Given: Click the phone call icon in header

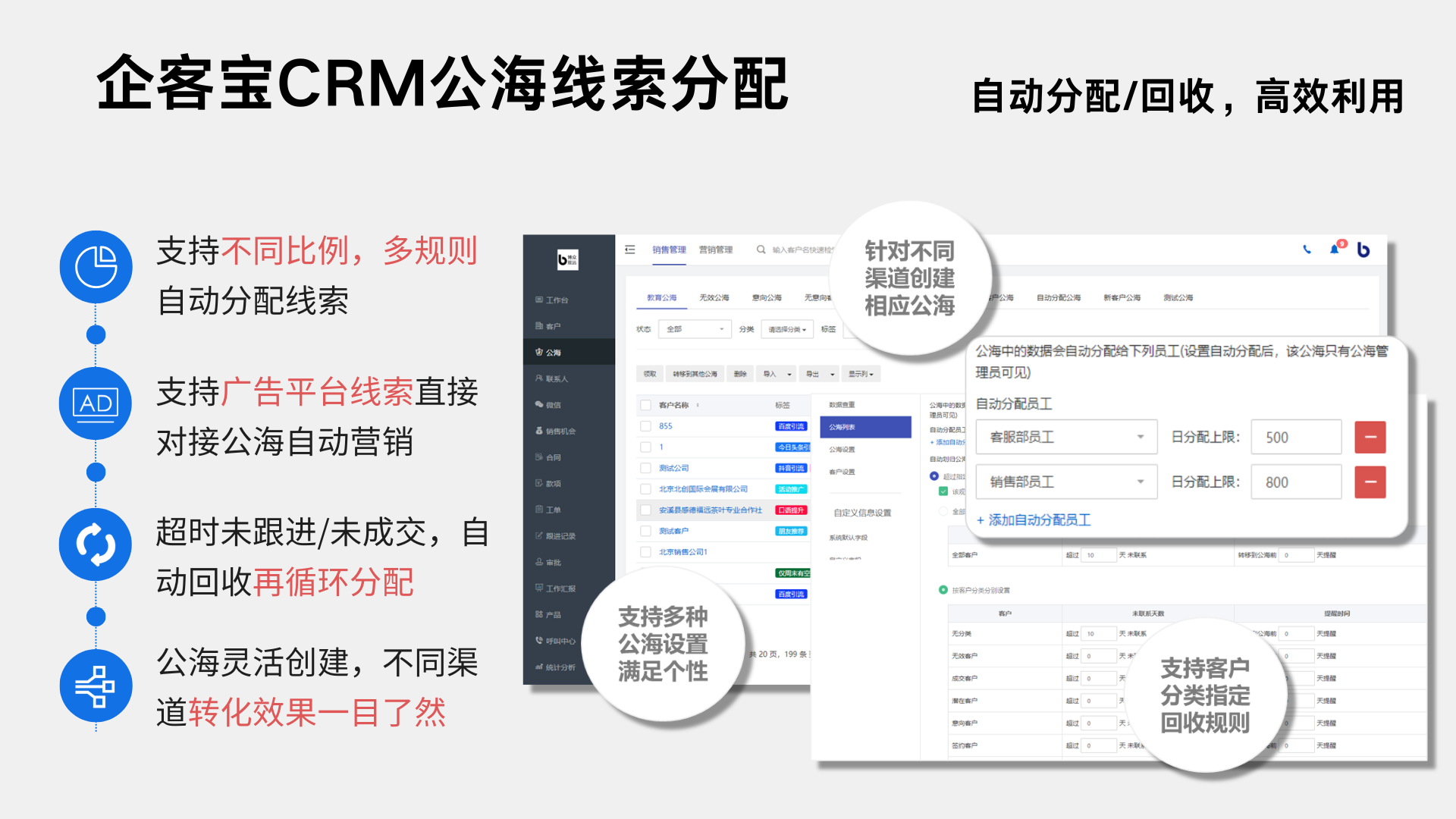Looking at the screenshot, I should [1307, 249].
